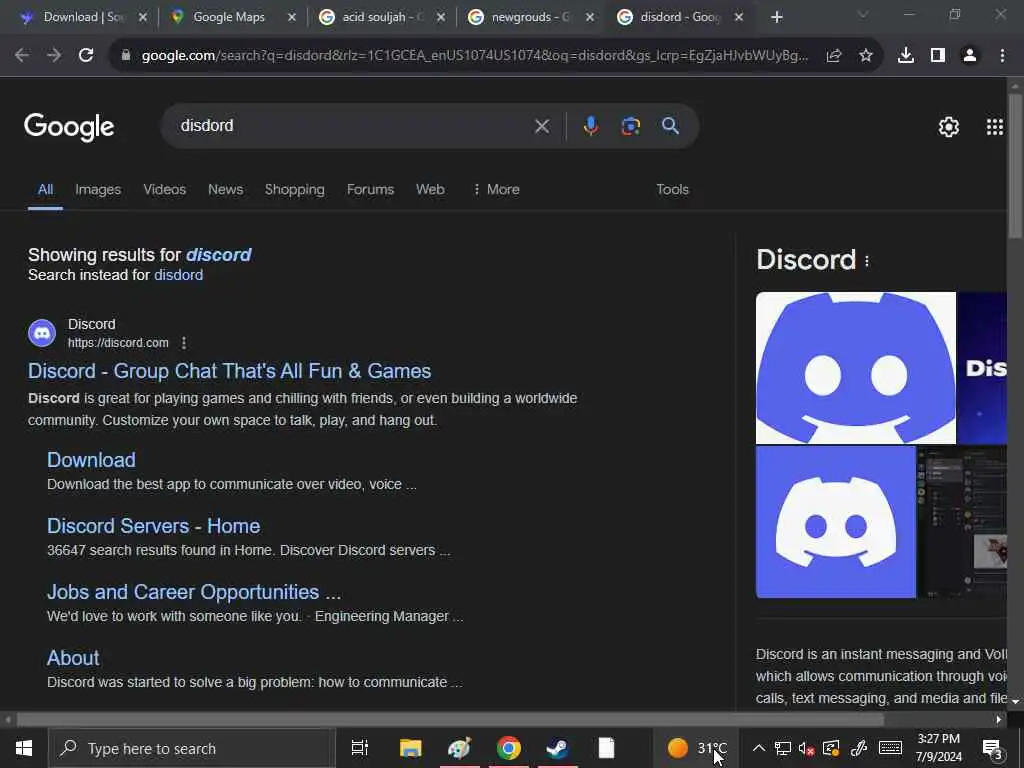Click the white Discord logo on blue thumbnail

coord(836,522)
